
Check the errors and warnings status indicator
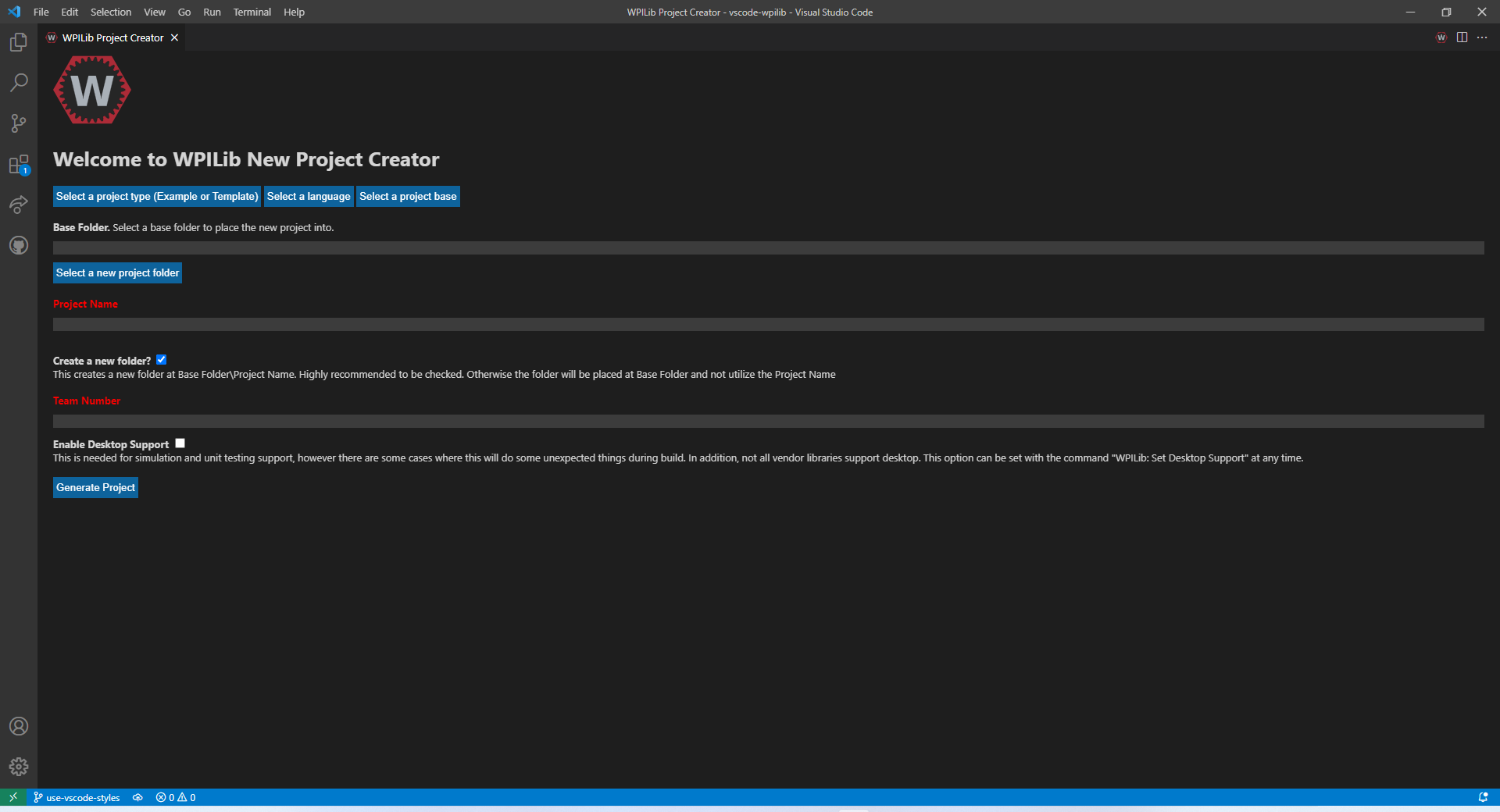175,797
